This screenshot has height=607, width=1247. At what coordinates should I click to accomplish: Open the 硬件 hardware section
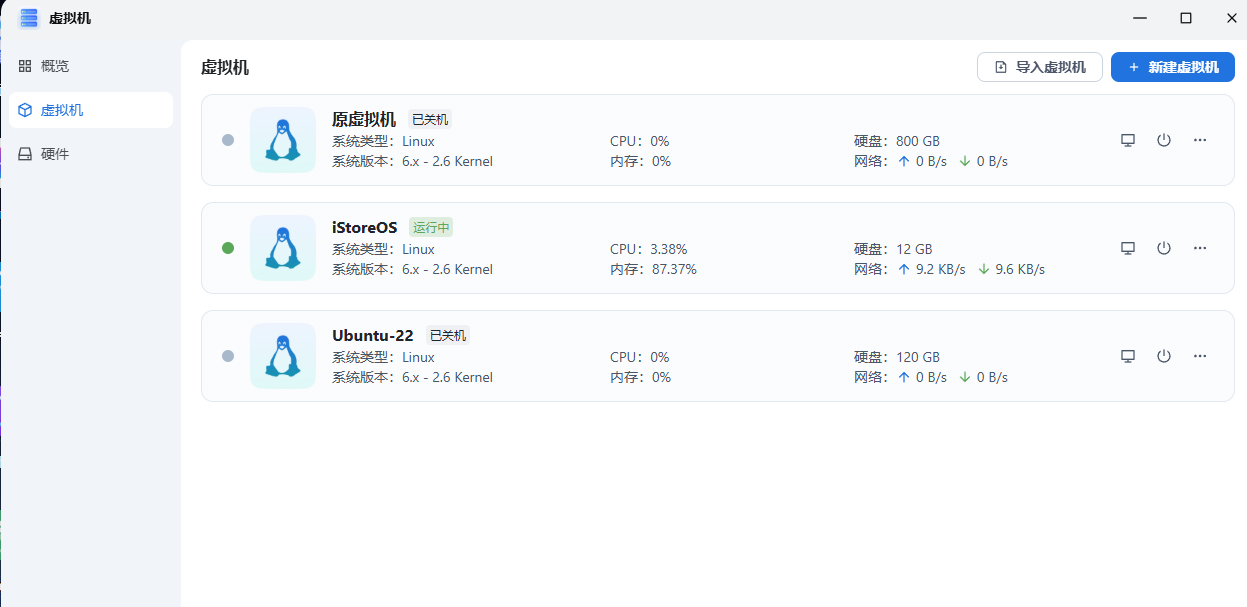click(55, 154)
